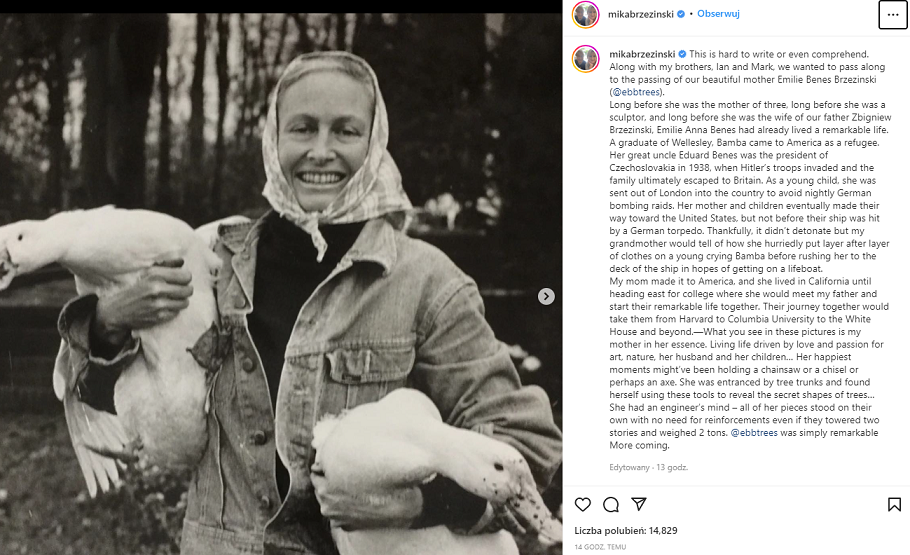Open mikabrzezinski profile from the header username
The height and width of the screenshot is (555, 910).
point(642,15)
